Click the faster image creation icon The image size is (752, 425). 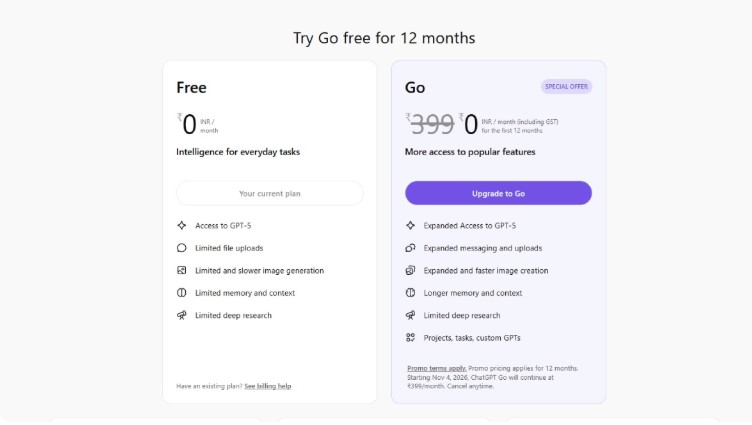[x=410, y=270]
